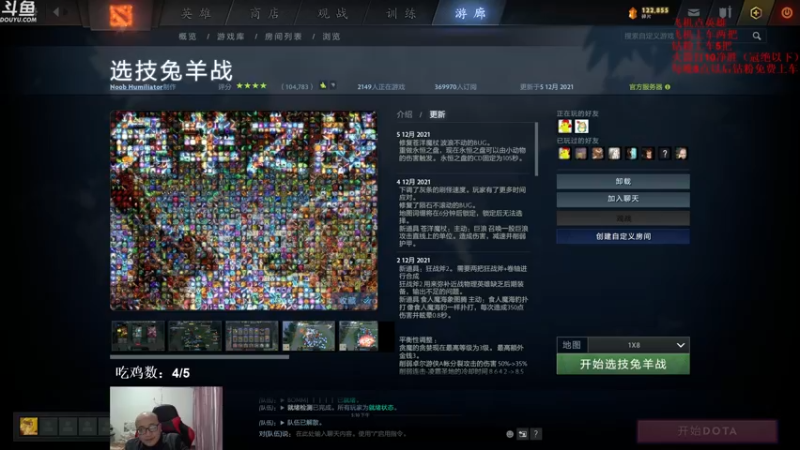The width and height of the screenshot is (800, 450).
Task: Click the thumbs-up rating icon
Action: pyautogui.click(x=323, y=86)
